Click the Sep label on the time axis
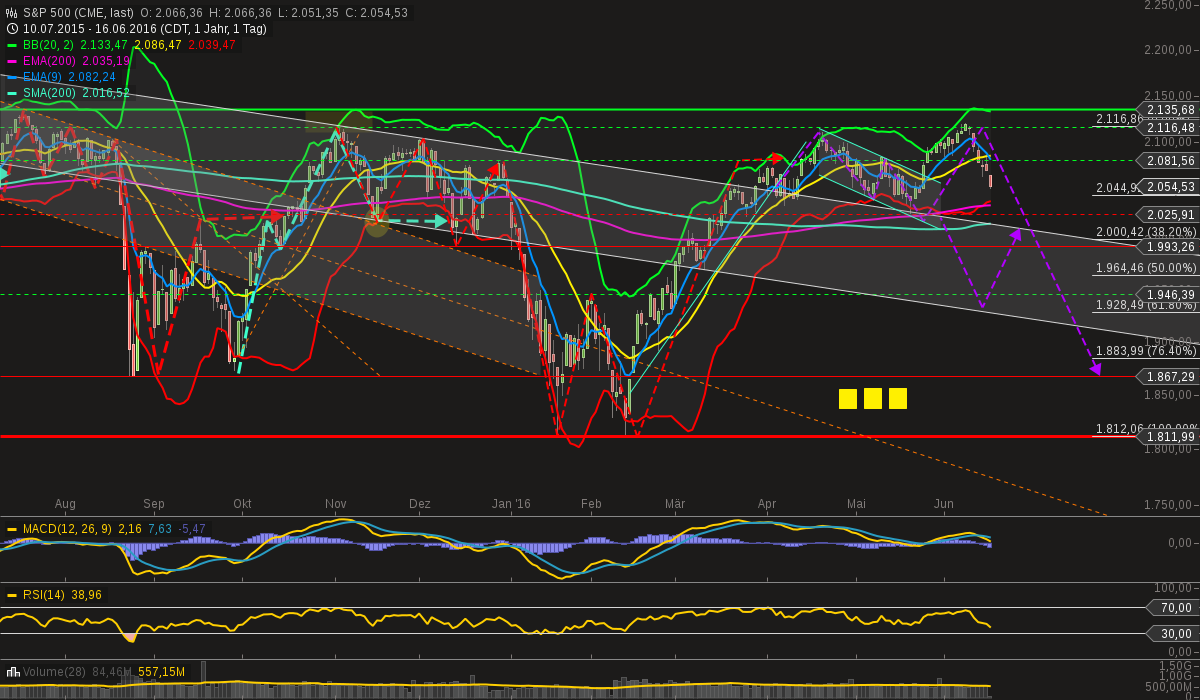Viewport: 1200px width, 700px height. pos(152,504)
